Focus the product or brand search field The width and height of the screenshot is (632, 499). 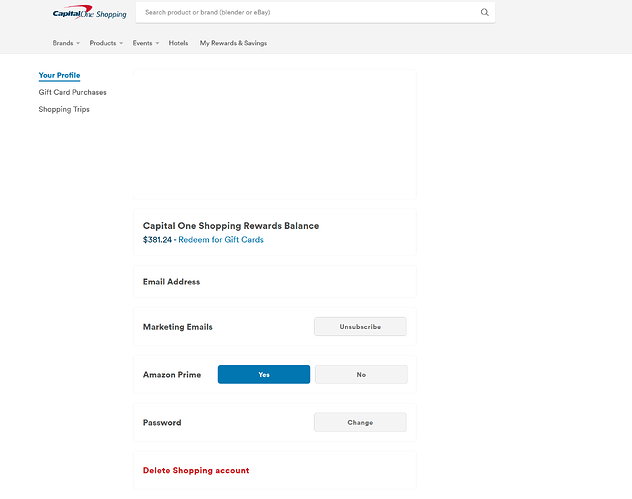pyautogui.click(x=315, y=12)
